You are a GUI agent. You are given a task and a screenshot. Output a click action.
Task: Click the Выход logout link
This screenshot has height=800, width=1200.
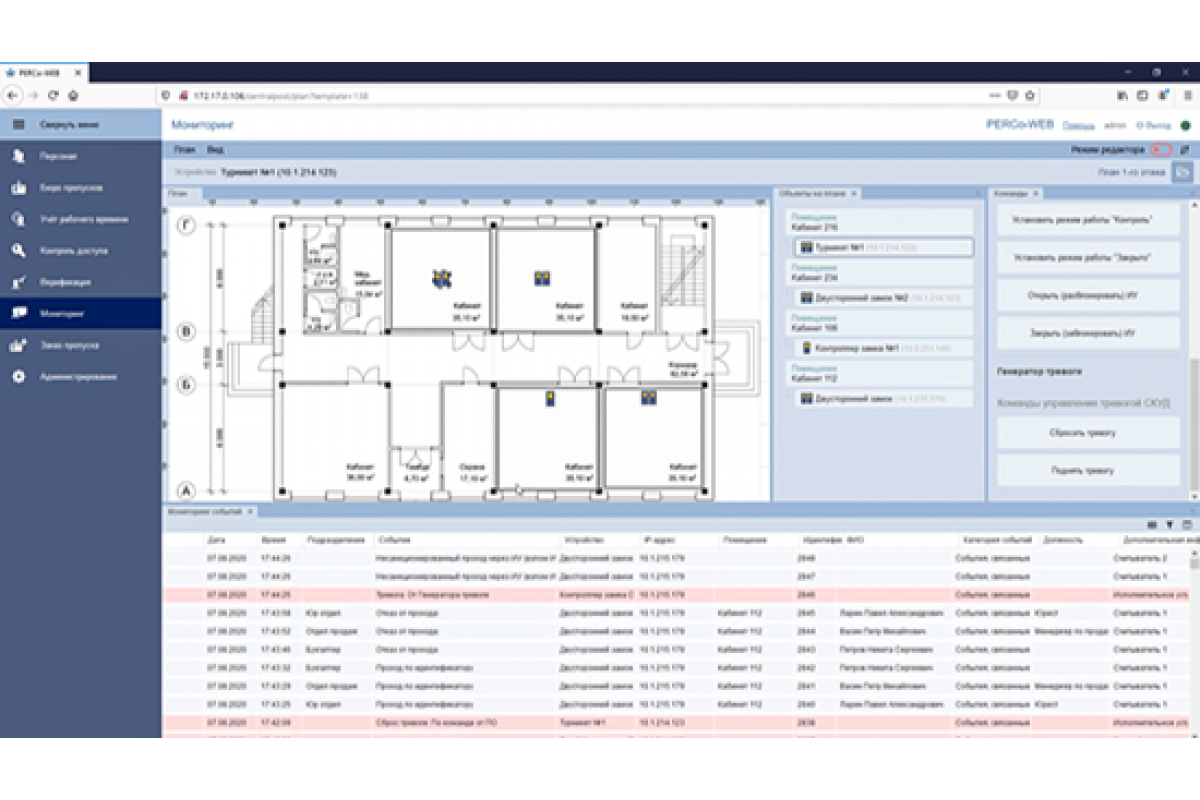[1155, 126]
